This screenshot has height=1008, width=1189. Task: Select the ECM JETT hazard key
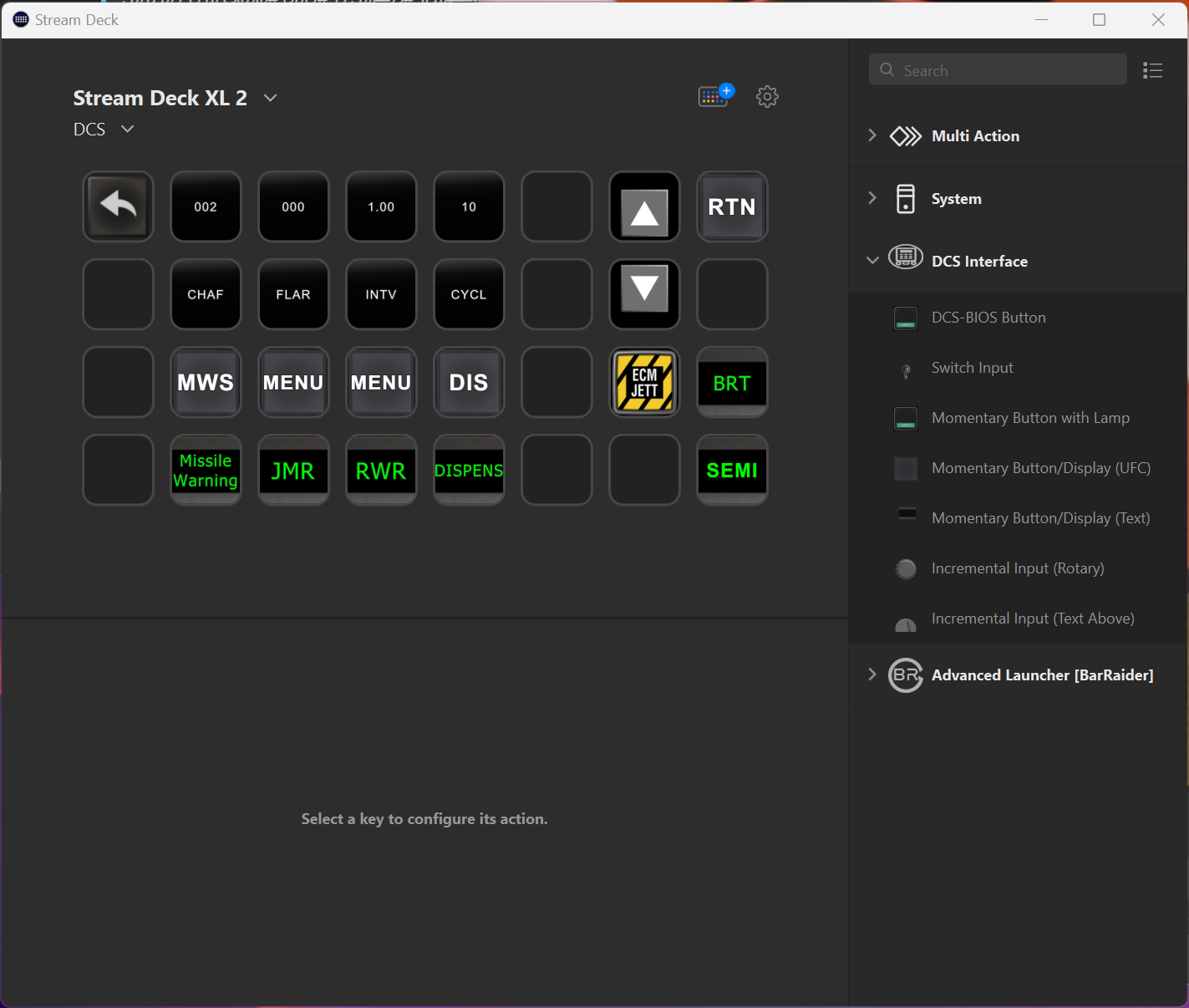click(644, 383)
